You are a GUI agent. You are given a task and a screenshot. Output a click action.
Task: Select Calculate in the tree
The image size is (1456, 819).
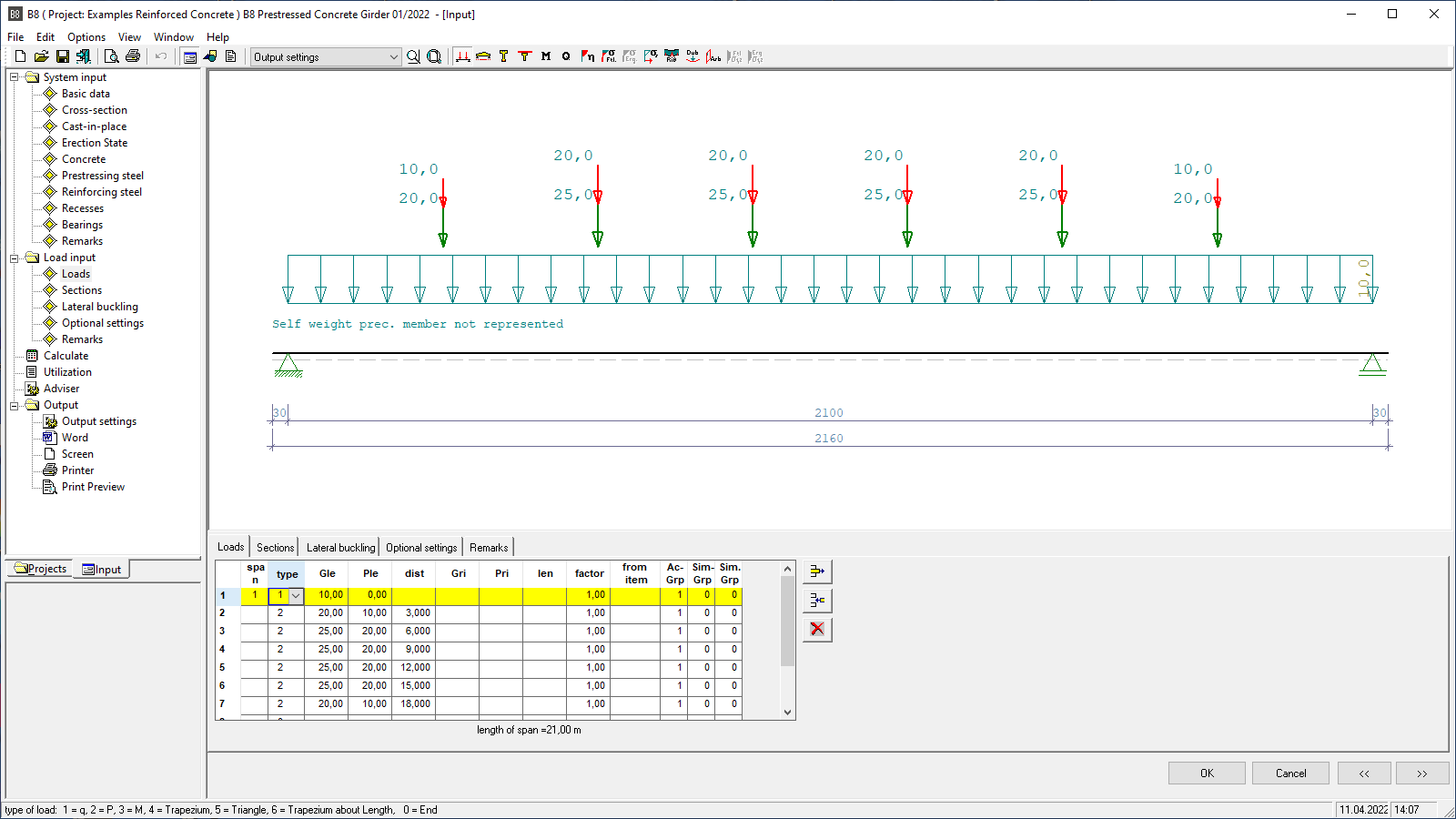tap(66, 356)
